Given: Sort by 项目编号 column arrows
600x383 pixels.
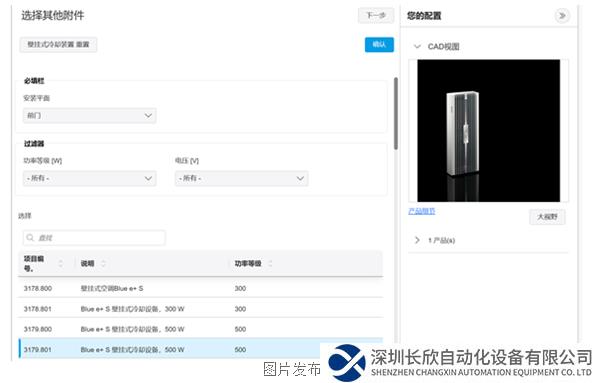Looking at the screenshot, I should pyautogui.click(x=60, y=263).
